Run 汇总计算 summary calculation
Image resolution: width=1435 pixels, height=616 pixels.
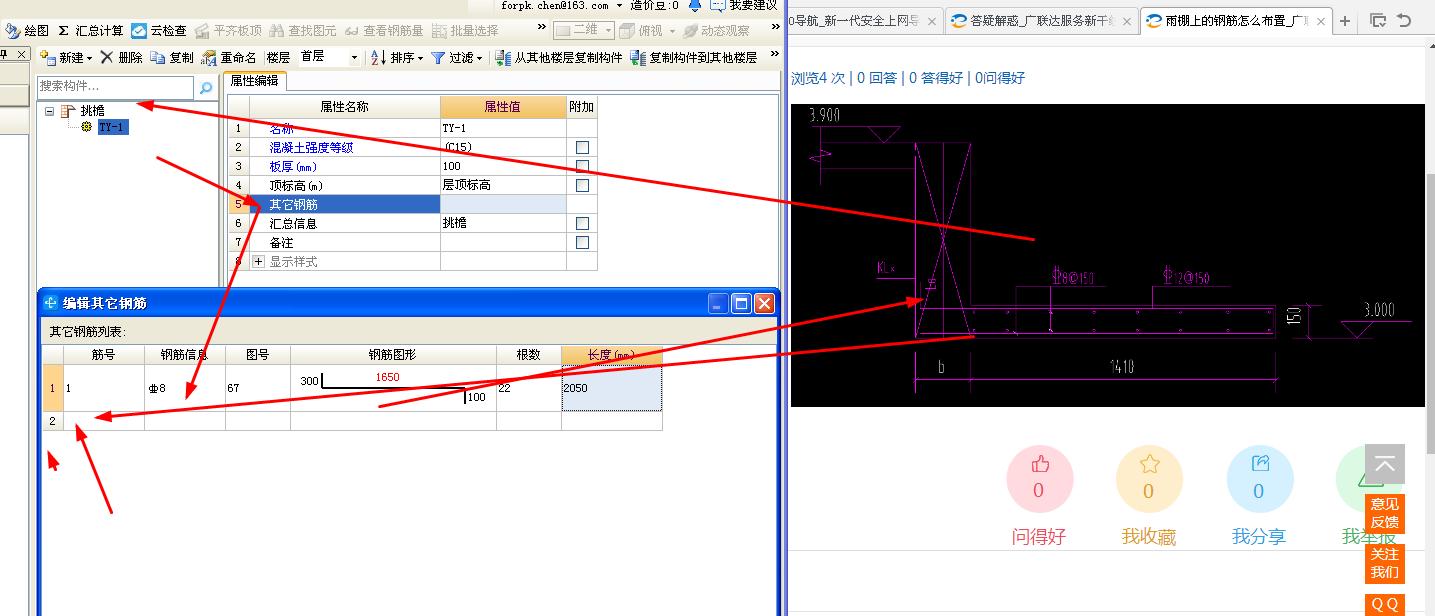point(90,31)
